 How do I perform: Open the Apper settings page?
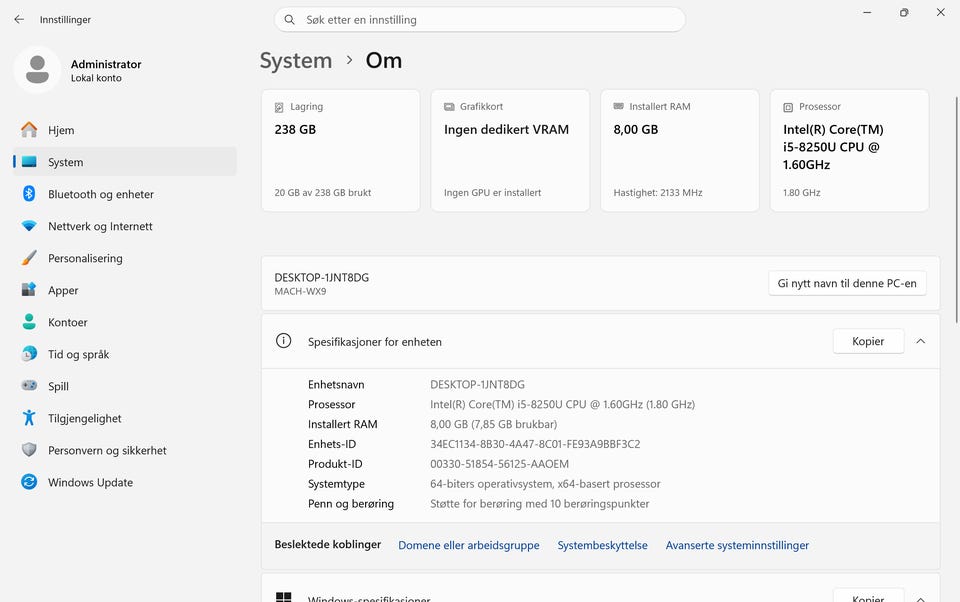coord(124,290)
